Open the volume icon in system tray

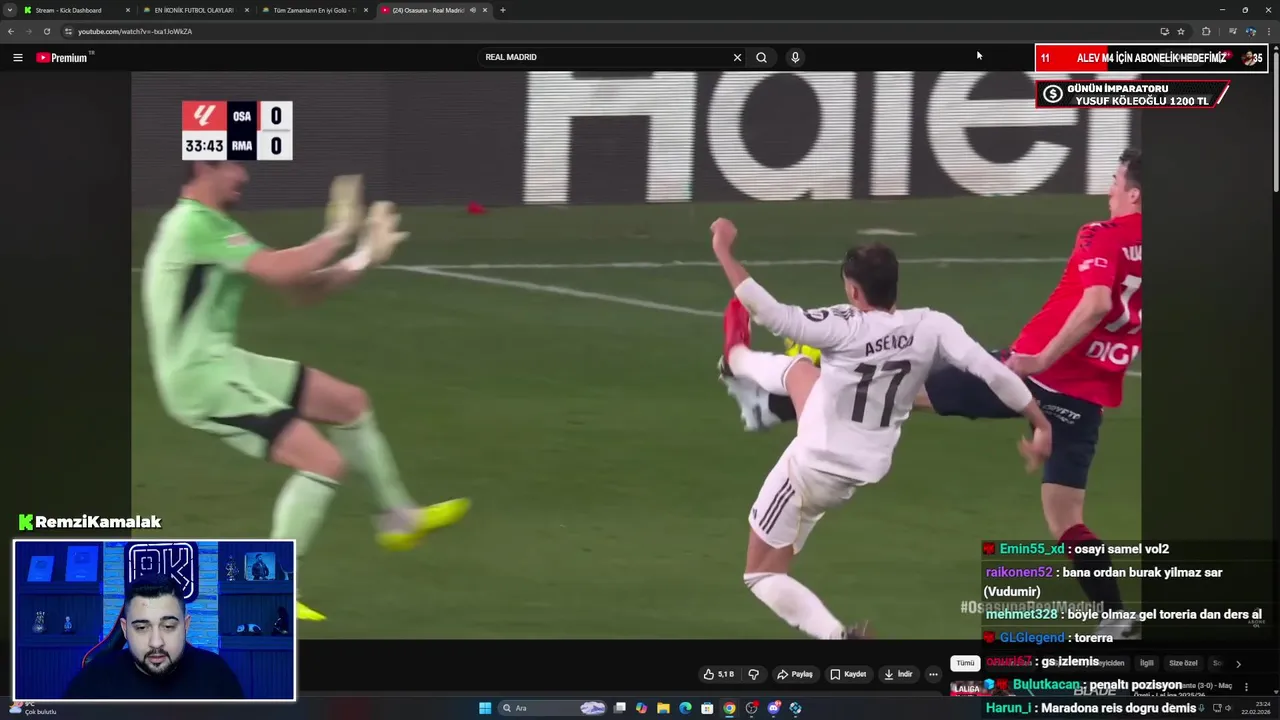pos(1229,708)
